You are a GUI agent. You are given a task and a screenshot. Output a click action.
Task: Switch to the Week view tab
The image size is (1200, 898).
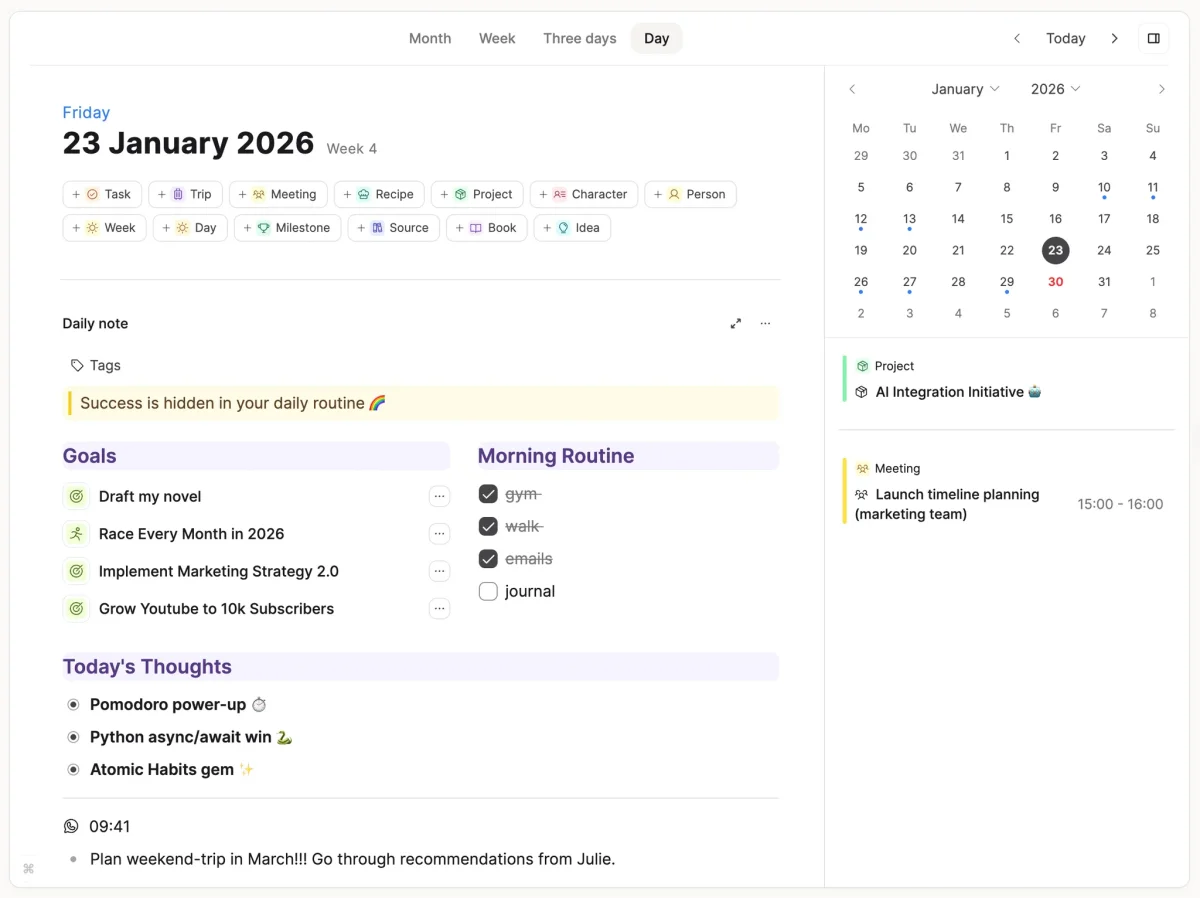[497, 38]
